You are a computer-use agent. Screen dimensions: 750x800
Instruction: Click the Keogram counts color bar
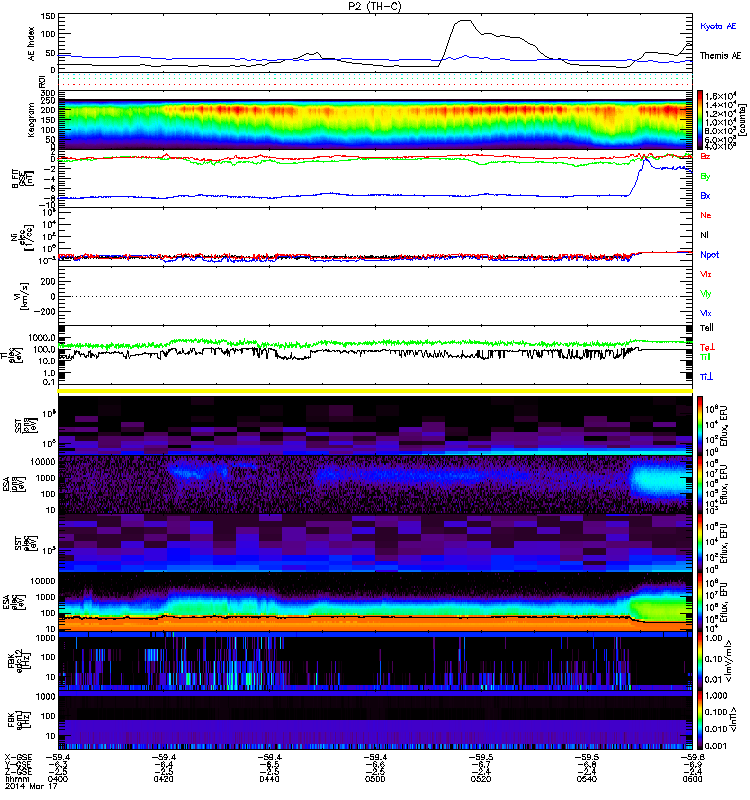pyautogui.click(x=699, y=120)
